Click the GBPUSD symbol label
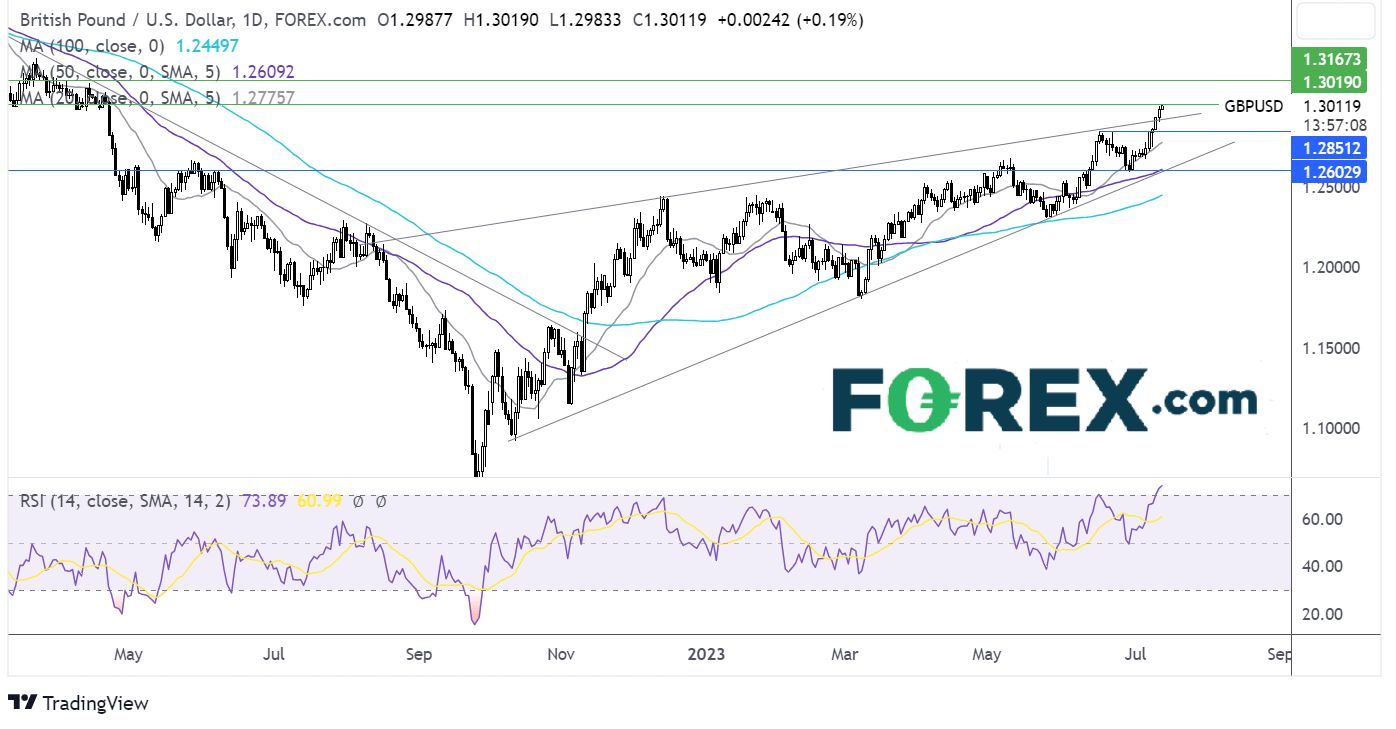This screenshot has width=1396, height=729. [1253, 105]
